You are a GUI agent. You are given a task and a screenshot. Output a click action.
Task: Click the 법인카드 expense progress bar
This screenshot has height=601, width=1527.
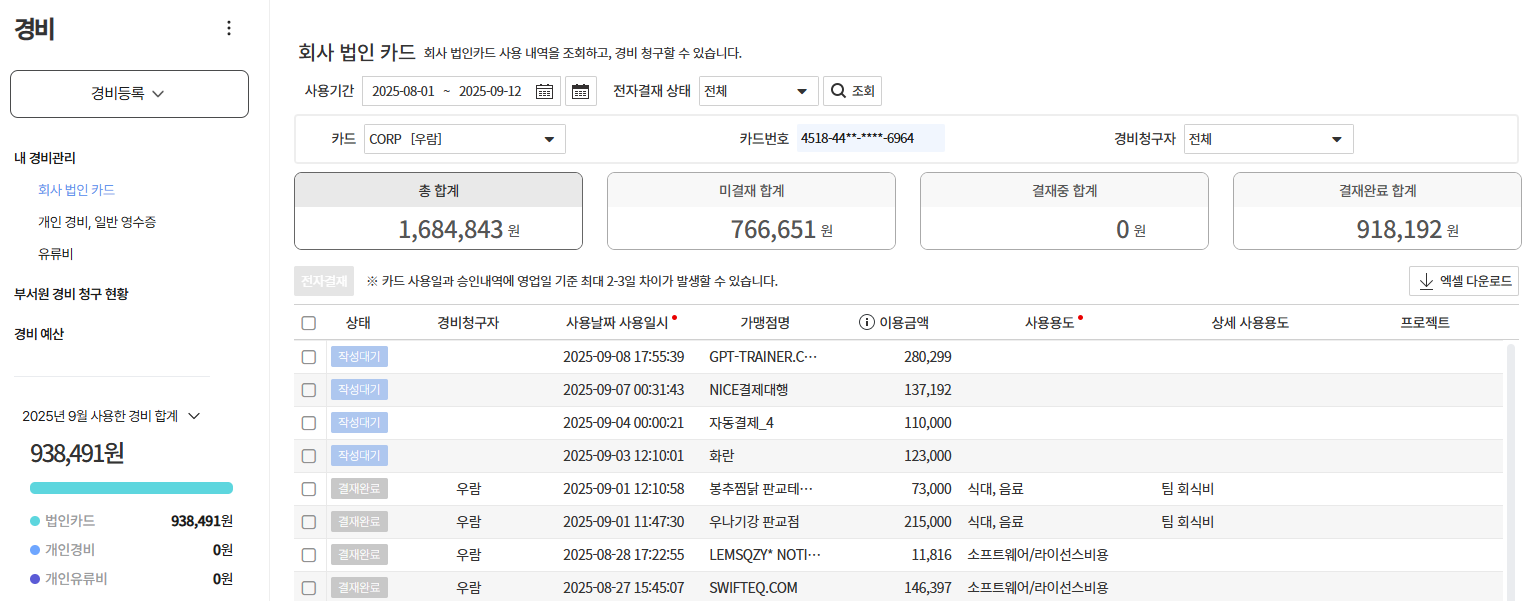point(131,487)
